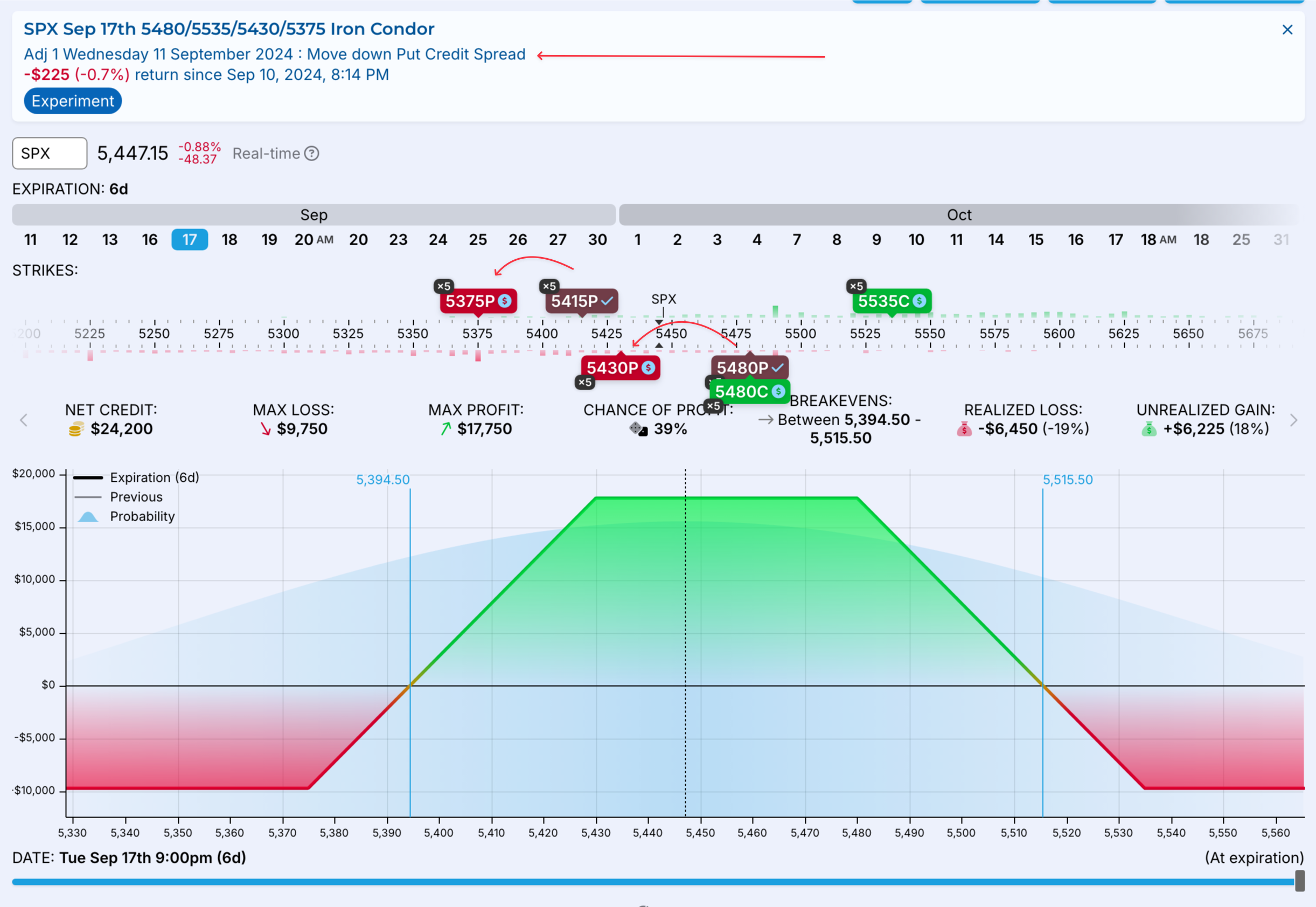Screen dimensions: 1316x907
Task: Show more stats with right chevron
Action: 1293,420
